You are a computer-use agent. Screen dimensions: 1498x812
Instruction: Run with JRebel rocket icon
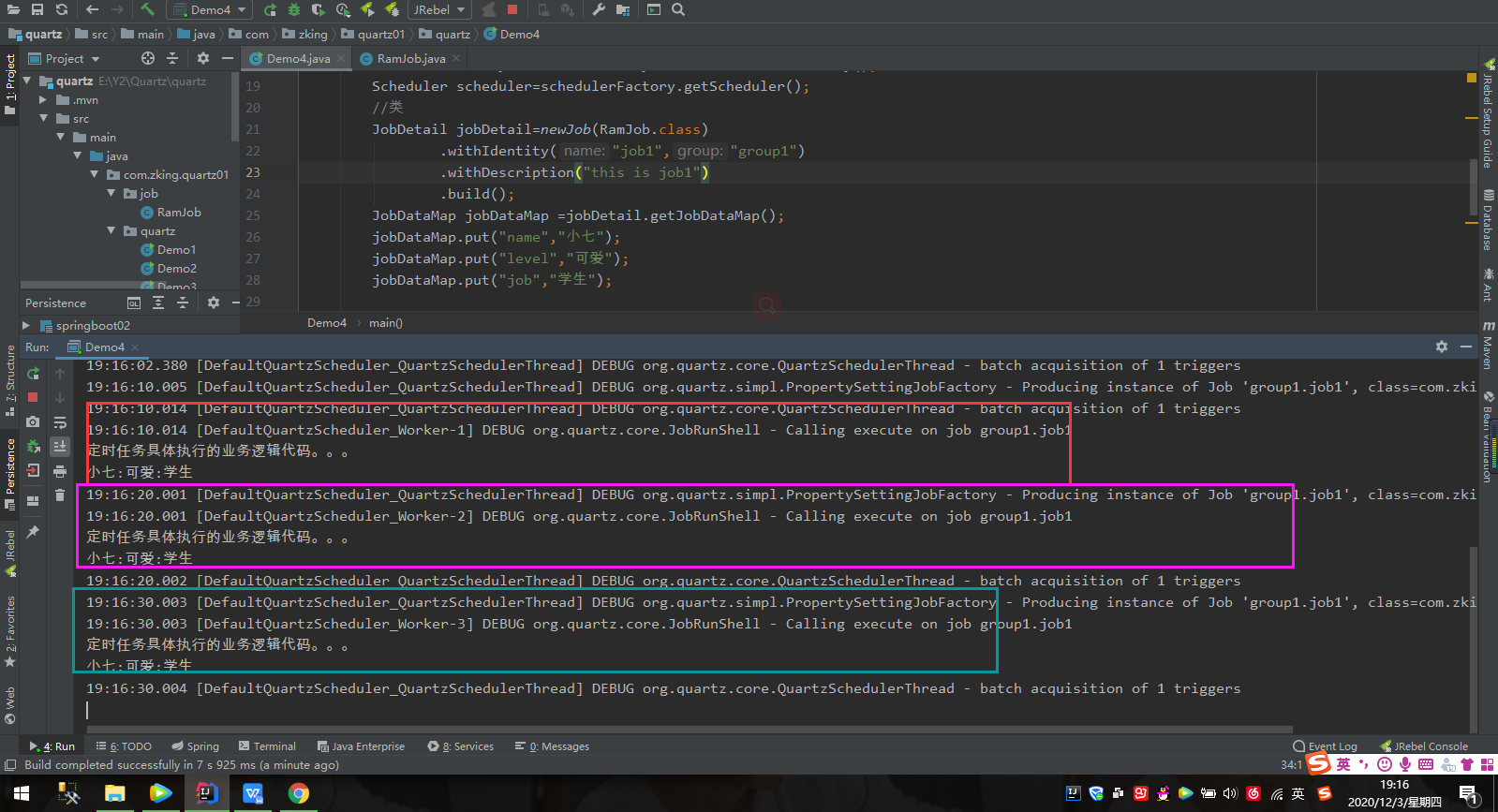coord(367,9)
